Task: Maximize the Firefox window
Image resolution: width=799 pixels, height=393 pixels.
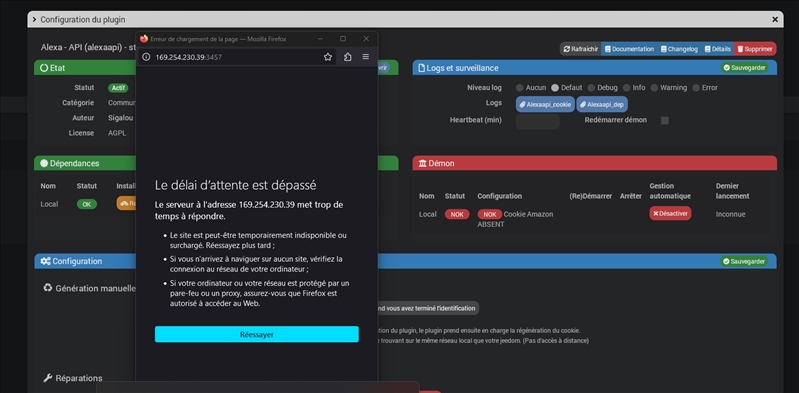Action: (343, 39)
